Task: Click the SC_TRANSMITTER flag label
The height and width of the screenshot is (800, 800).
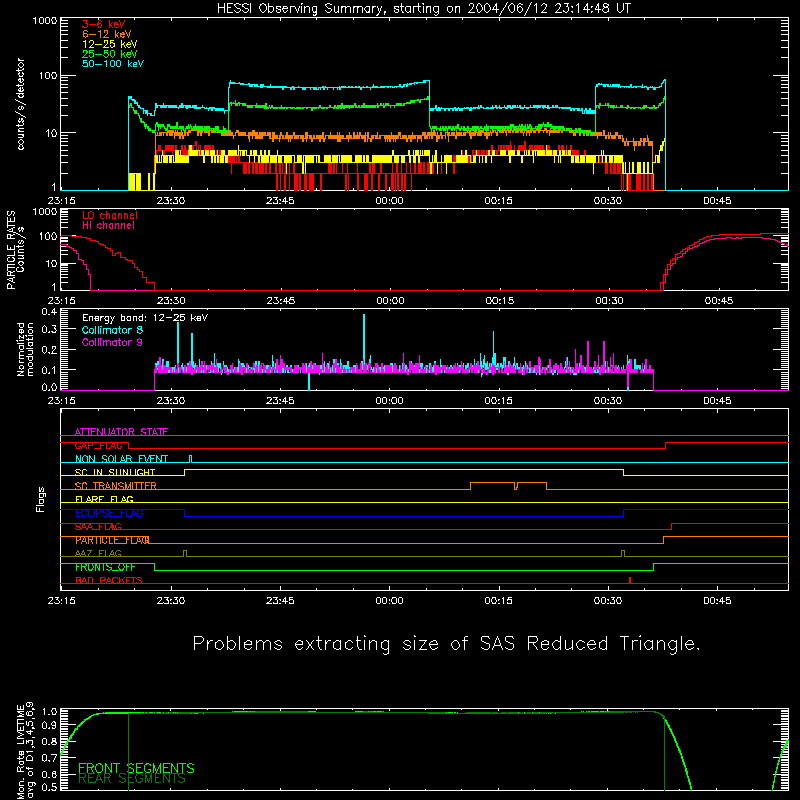Action: (x=115, y=486)
